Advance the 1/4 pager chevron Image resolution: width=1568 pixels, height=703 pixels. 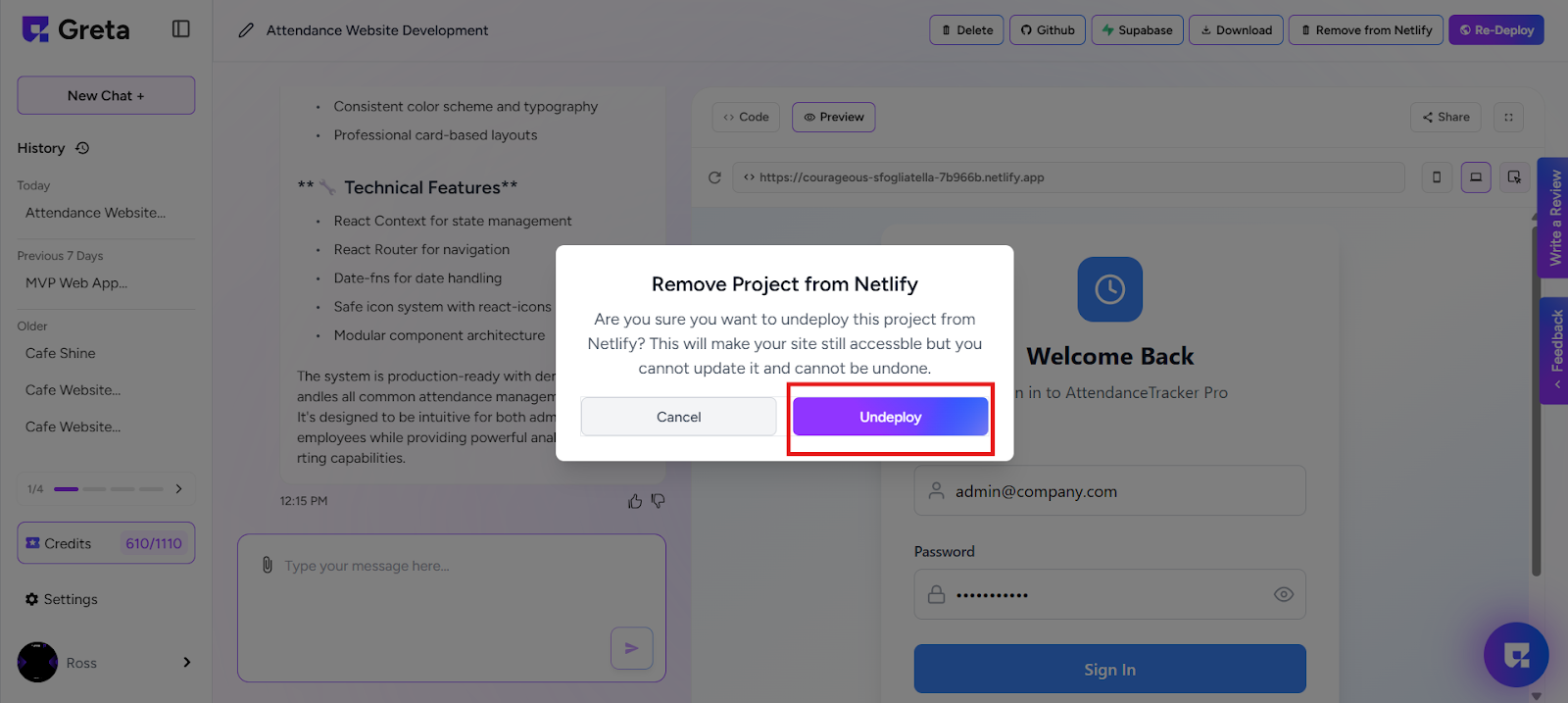click(x=178, y=488)
